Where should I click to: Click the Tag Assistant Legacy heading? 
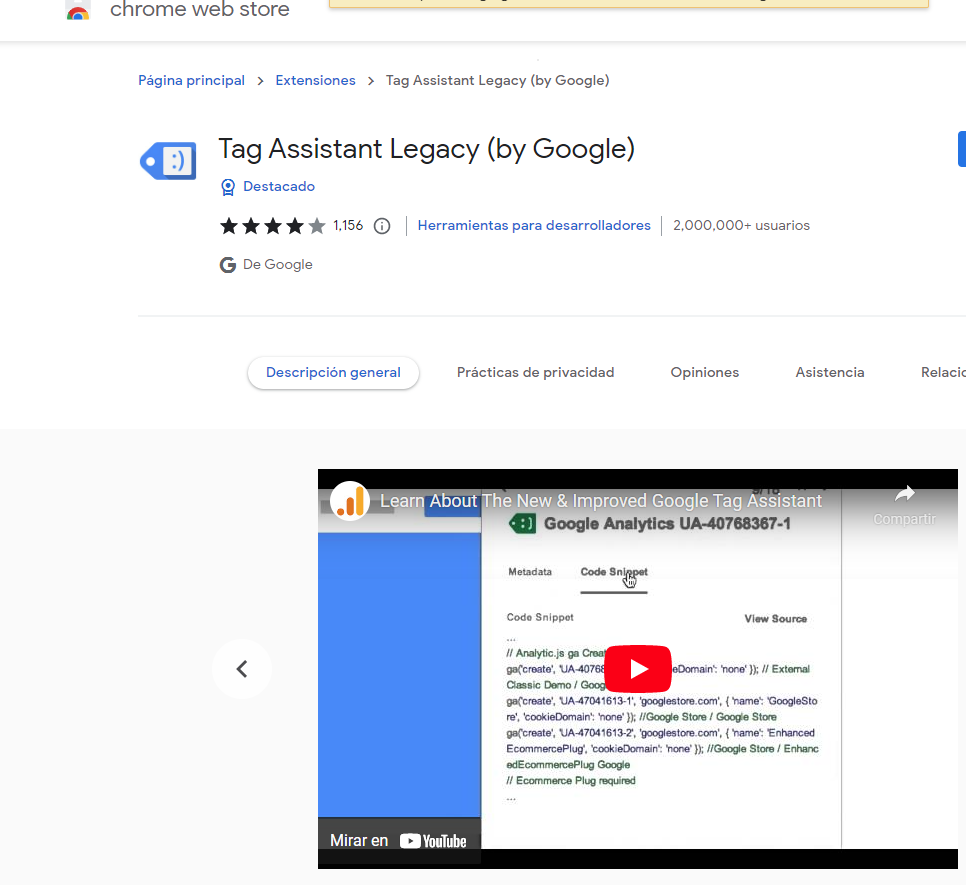tap(426, 149)
